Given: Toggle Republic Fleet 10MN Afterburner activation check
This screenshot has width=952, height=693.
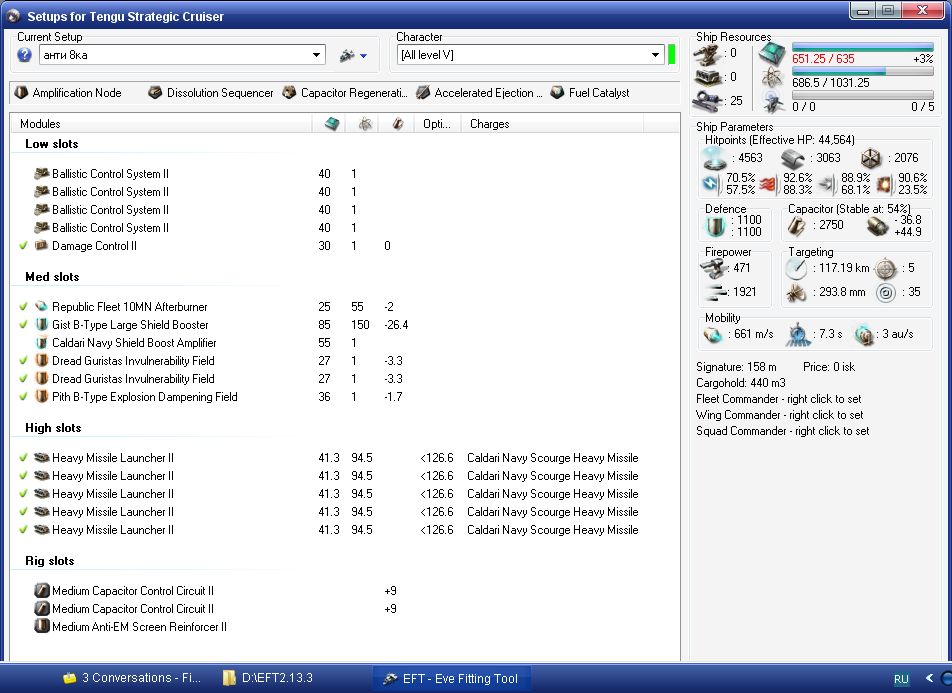Looking at the screenshot, I should [x=24, y=307].
